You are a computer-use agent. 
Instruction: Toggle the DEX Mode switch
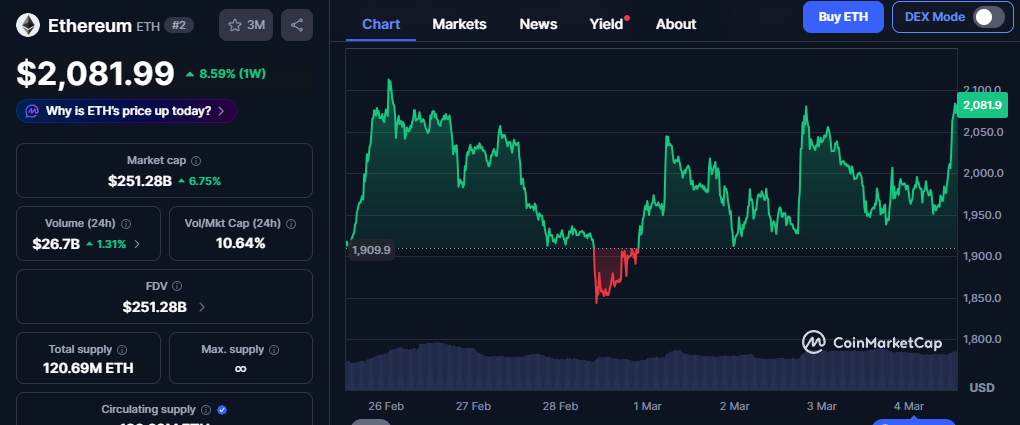click(x=988, y=16)
